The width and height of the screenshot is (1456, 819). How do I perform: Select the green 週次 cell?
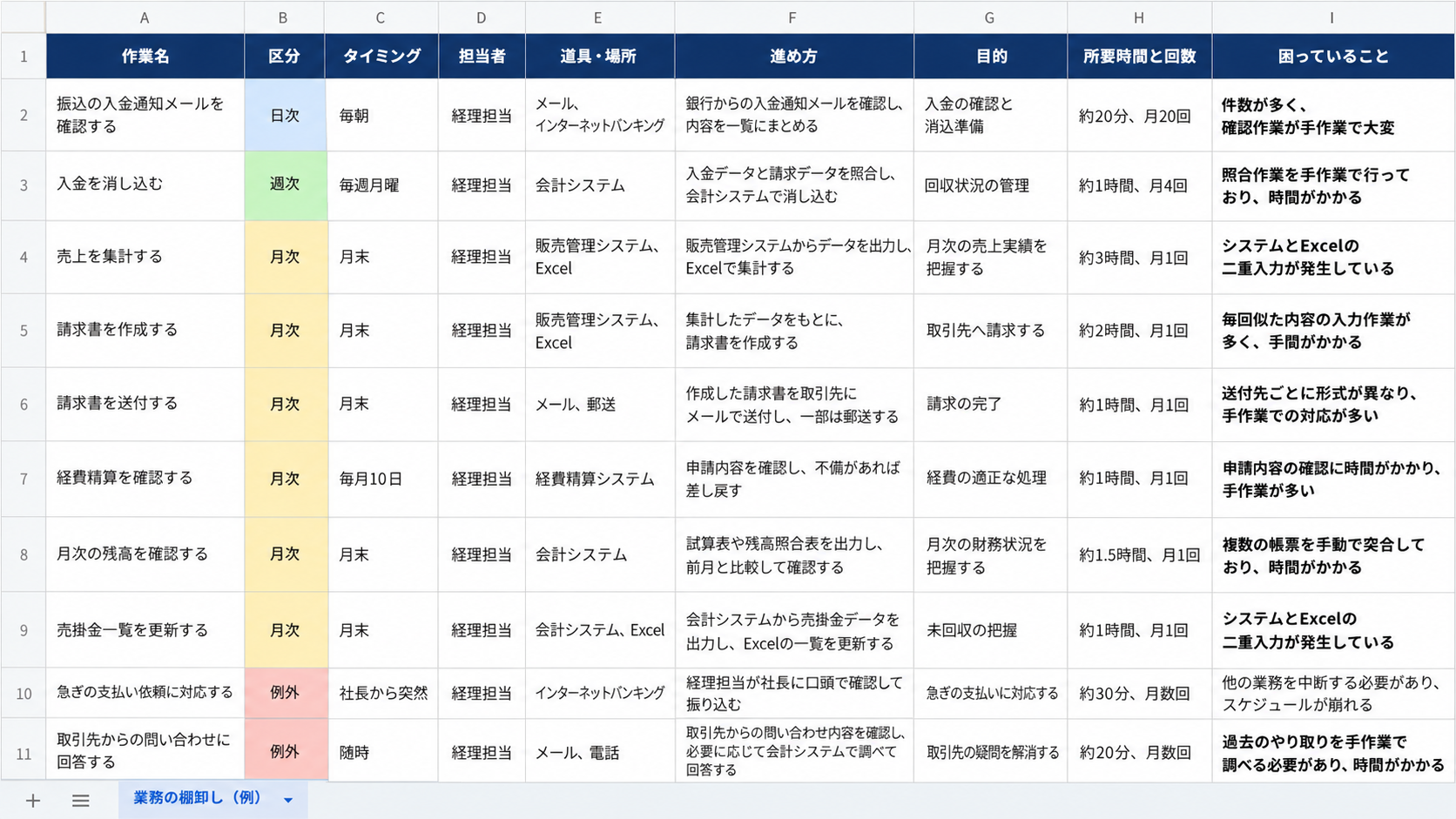[x=285, y=185]
